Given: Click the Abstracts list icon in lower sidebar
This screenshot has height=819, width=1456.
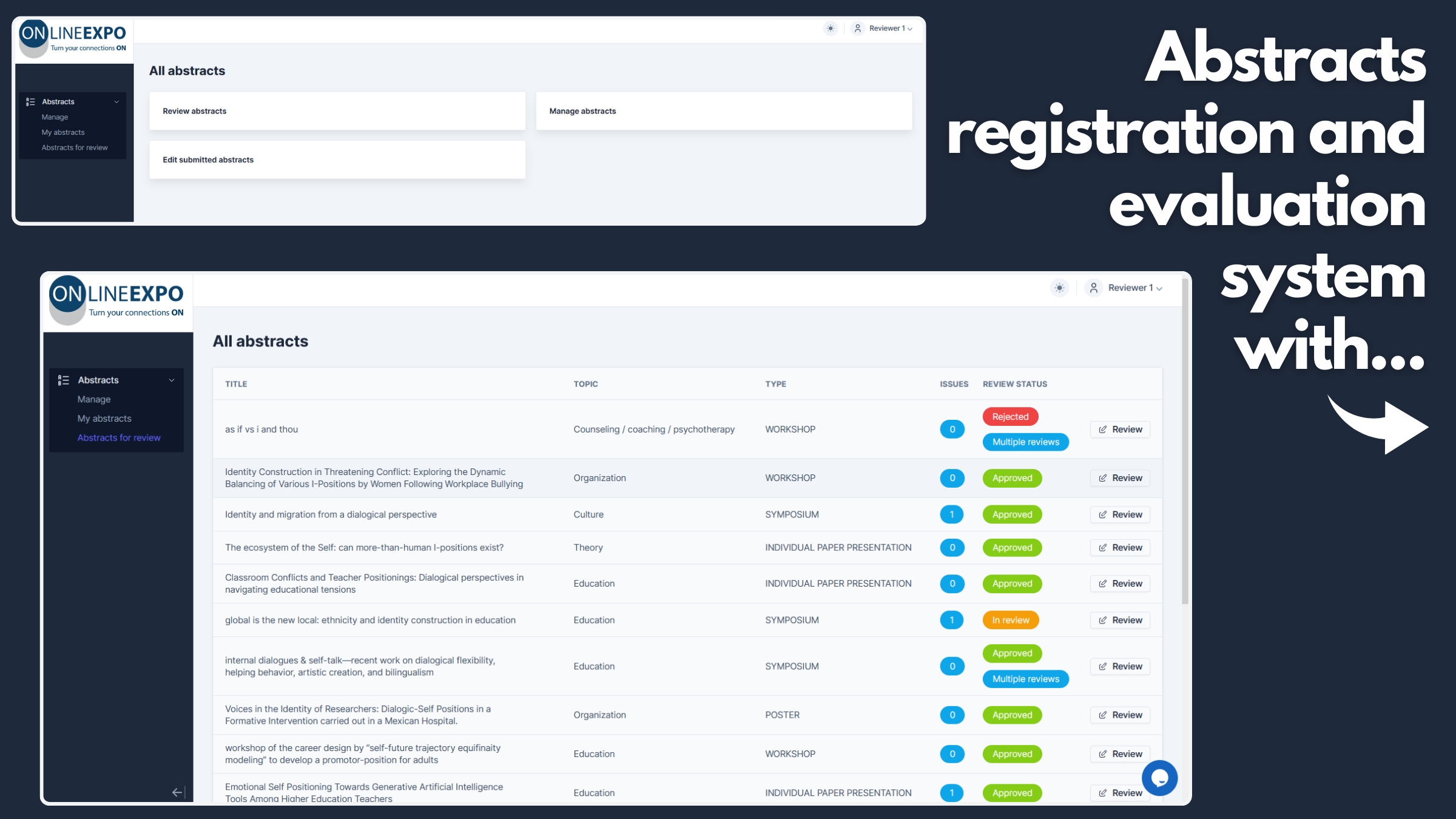Looking at the screenshot, I should (64, 380).
